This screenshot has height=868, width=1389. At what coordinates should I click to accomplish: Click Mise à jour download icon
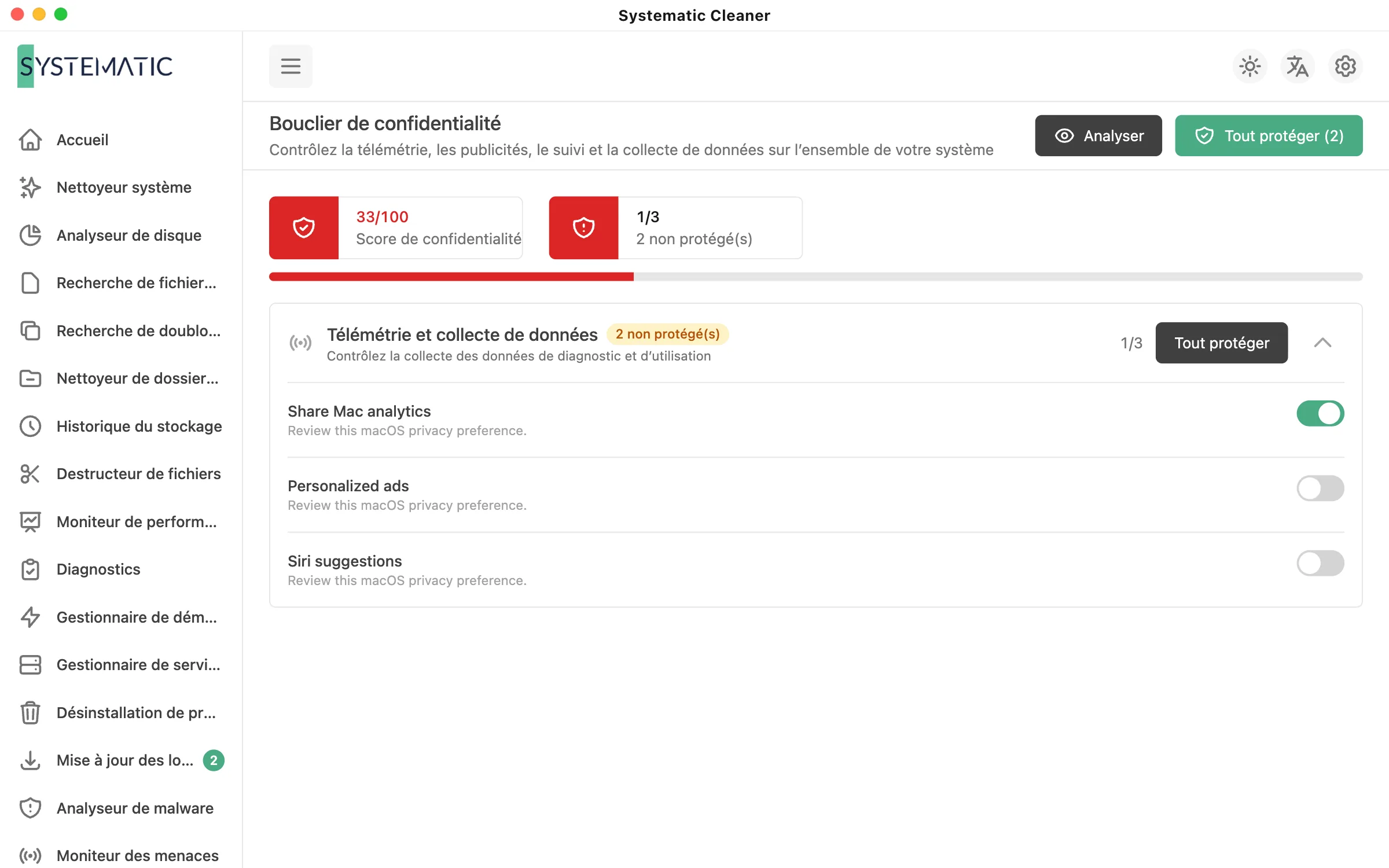point(30,760)
